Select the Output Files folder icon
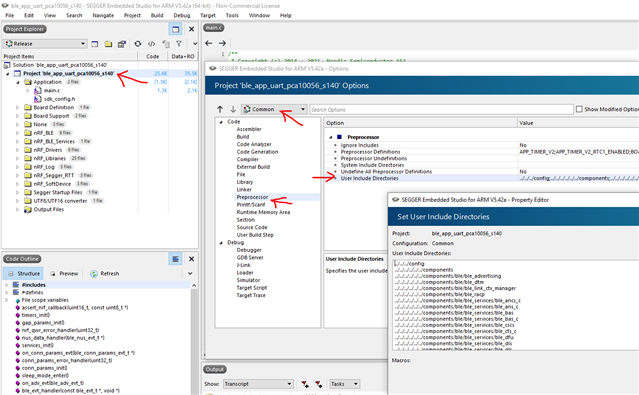This screenshot has height=395, width=639. (x=28, y=210)
